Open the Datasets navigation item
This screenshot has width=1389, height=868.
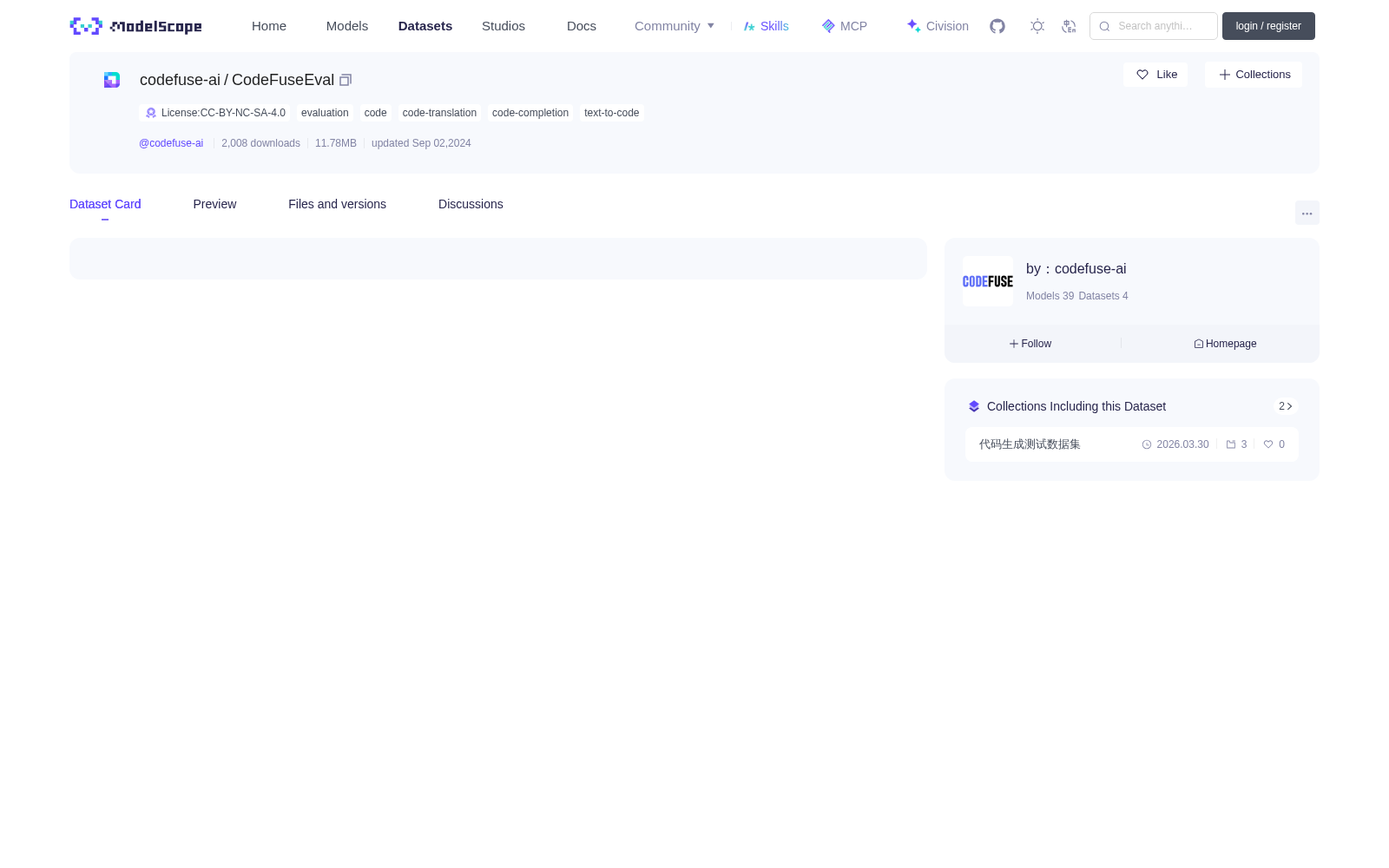[425, 26]
